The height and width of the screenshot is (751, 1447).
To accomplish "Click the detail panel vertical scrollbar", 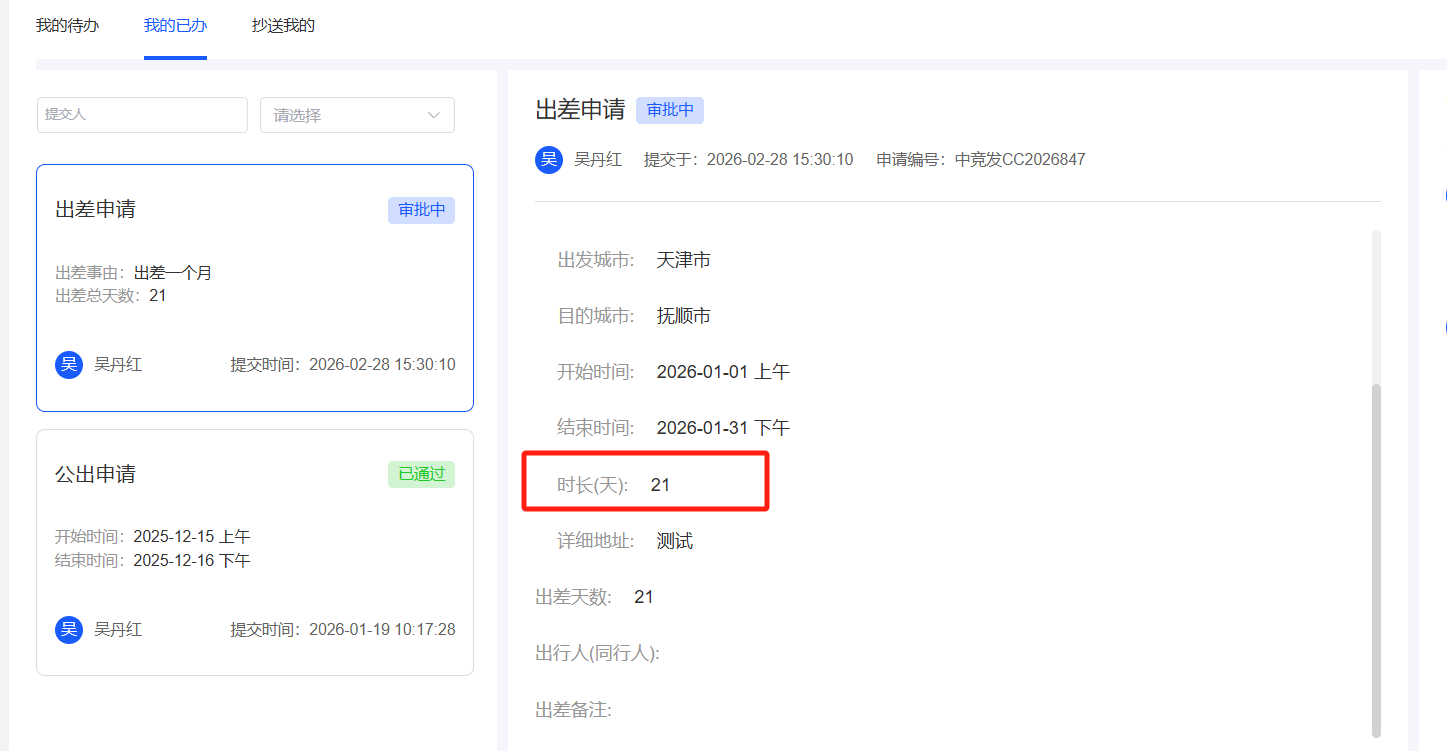I will pos(1377,560).
